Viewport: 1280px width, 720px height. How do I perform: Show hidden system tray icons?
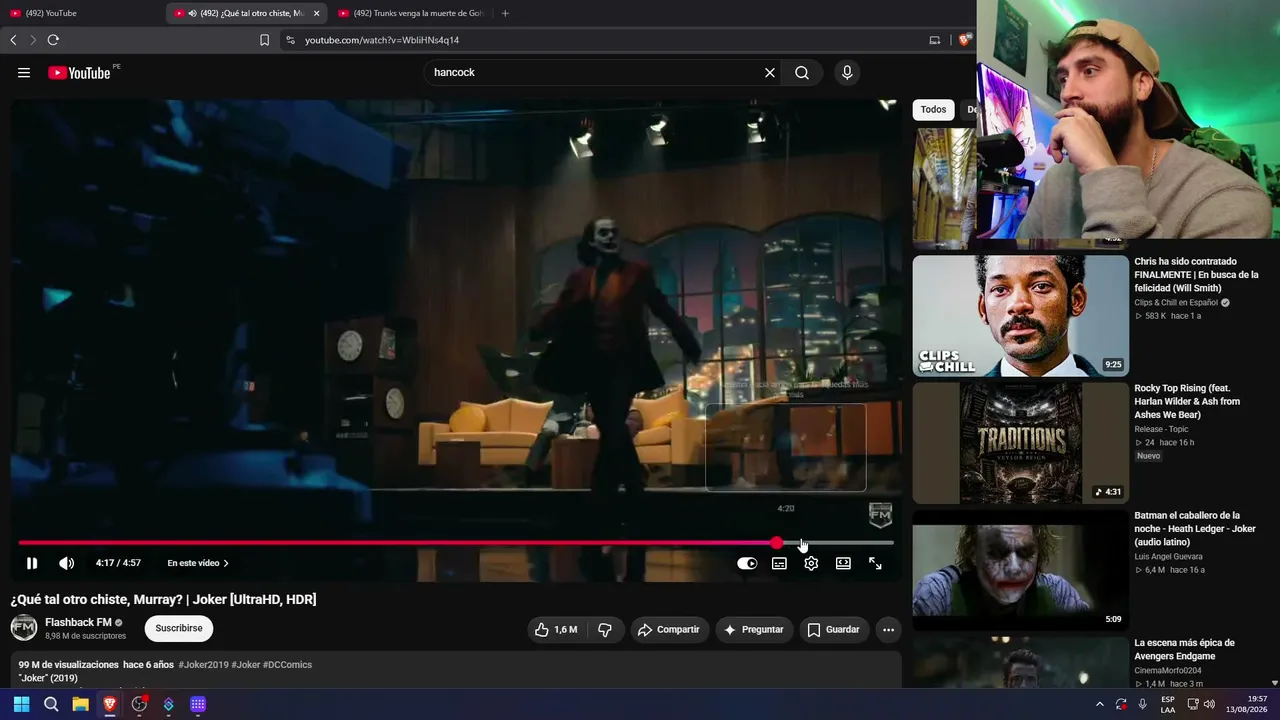[x=1100, y=704]
